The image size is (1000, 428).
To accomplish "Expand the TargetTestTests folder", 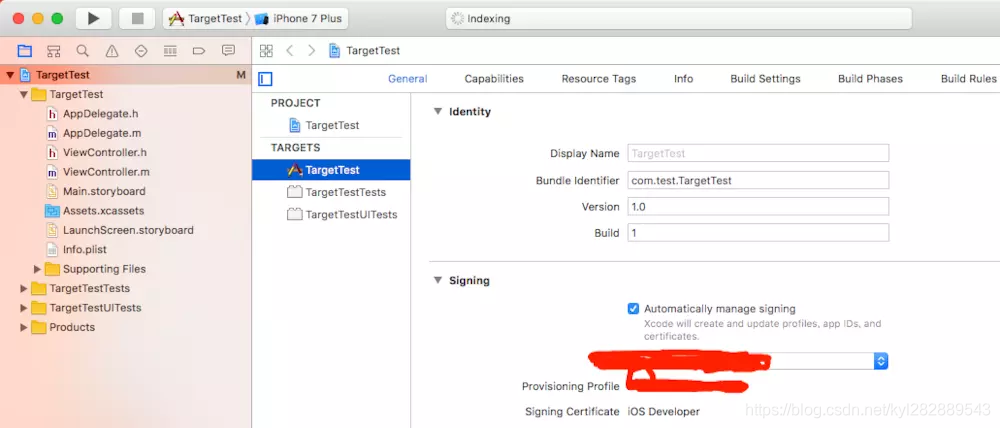I will click(x=24, y=288).
